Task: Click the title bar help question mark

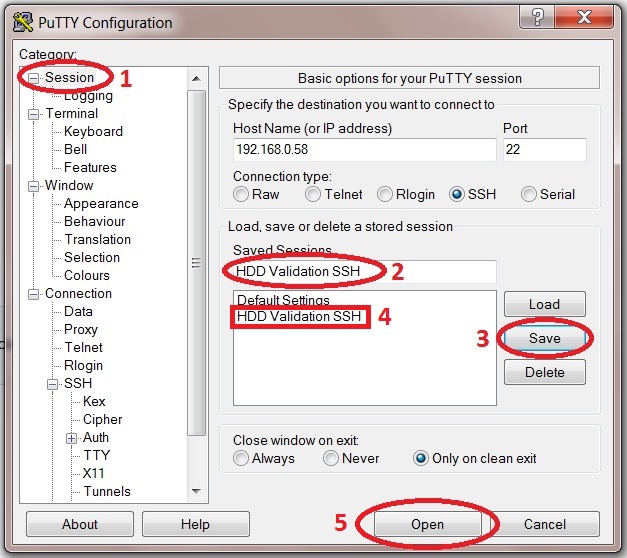Action: [x=539, y=17]
